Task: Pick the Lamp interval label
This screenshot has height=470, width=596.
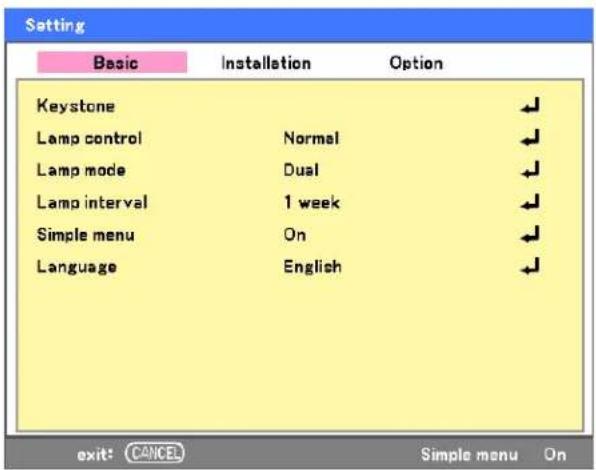Action: click(92, 202)
